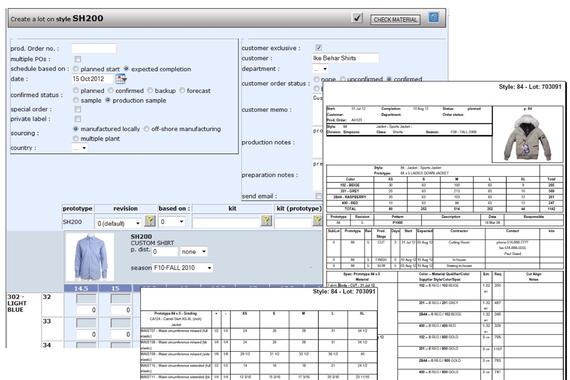Open the help icon beside revision dropdown
The width and height of the screenshot is (570, 380).
click(x=150, y=220)
